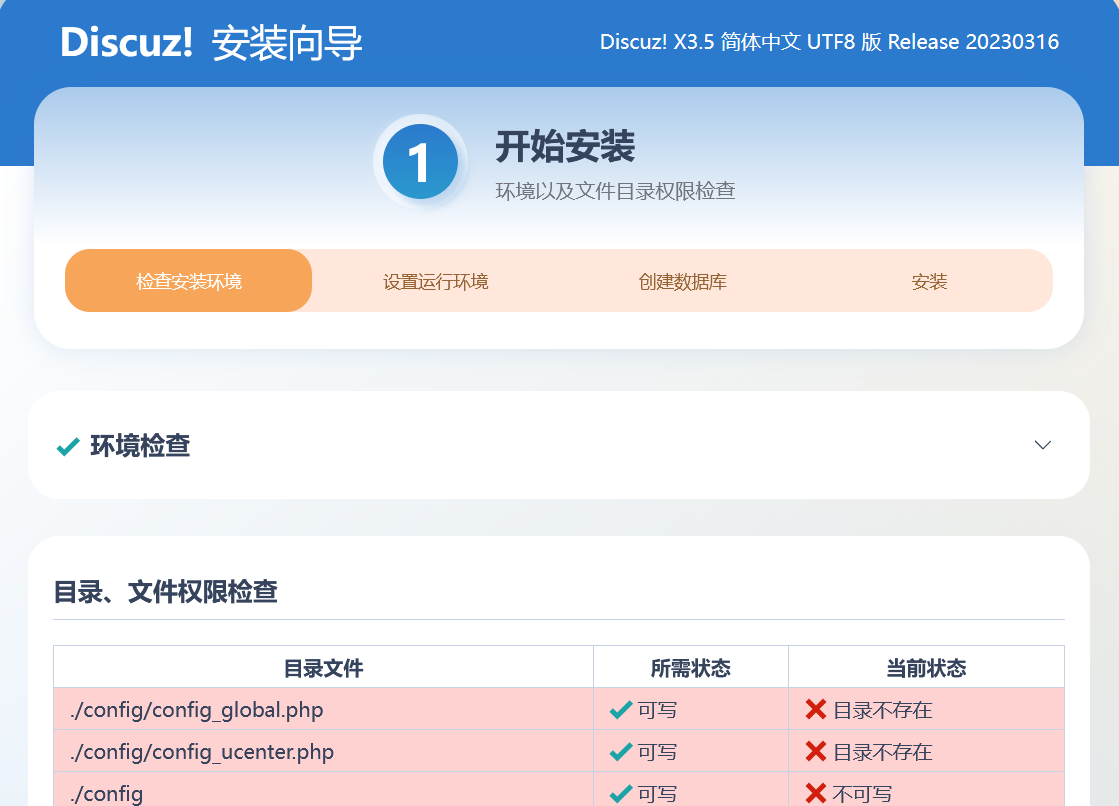The width and height of the screenshot is (1119, 806).
Task: Click the green check in config_global.php row
Action: [621, 710]
